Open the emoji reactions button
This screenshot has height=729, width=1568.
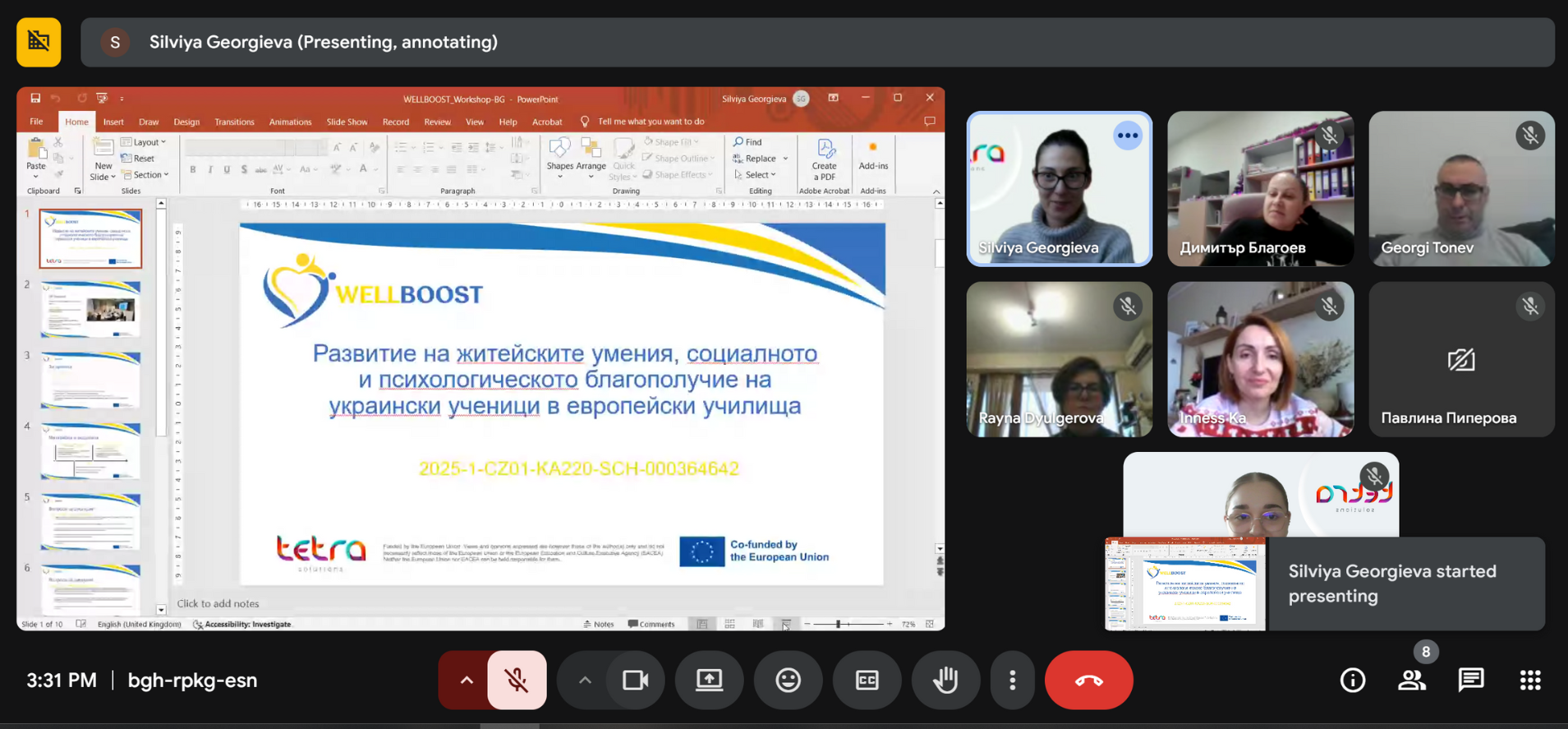coord(788,681)
